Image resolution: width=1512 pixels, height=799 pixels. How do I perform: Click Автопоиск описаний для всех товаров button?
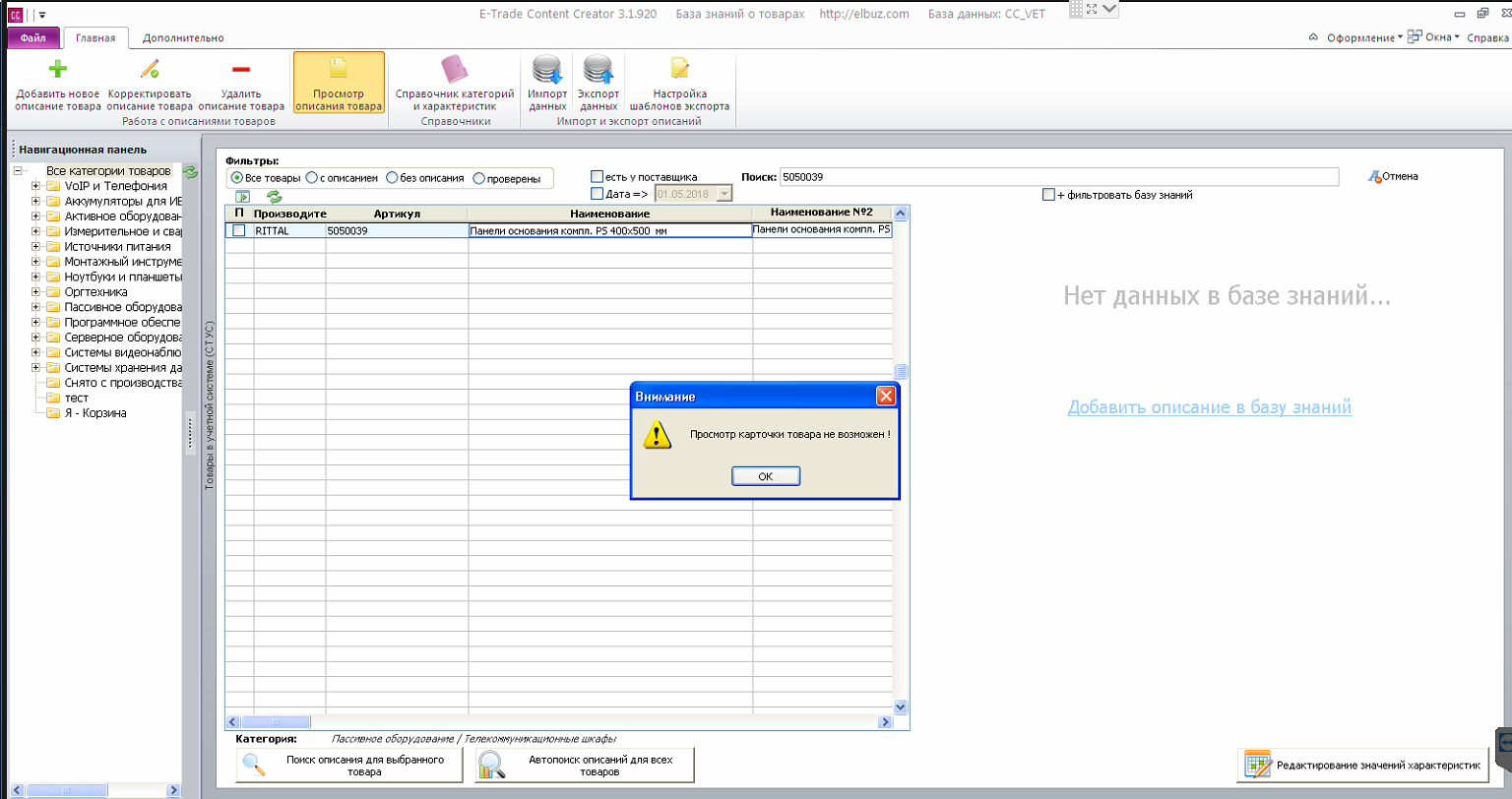pos(585,766)
